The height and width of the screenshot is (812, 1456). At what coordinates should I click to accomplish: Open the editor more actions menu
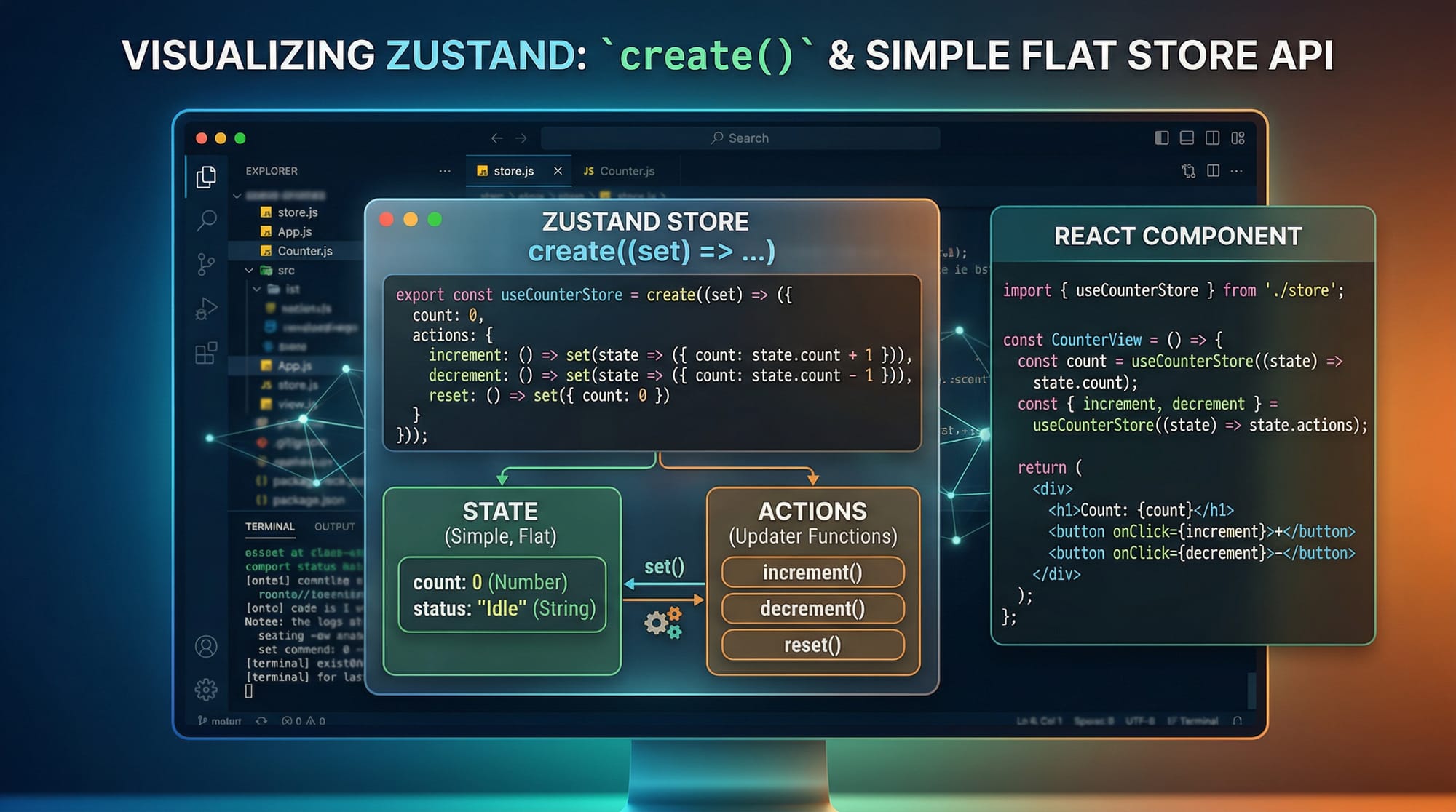[1236, 171]
